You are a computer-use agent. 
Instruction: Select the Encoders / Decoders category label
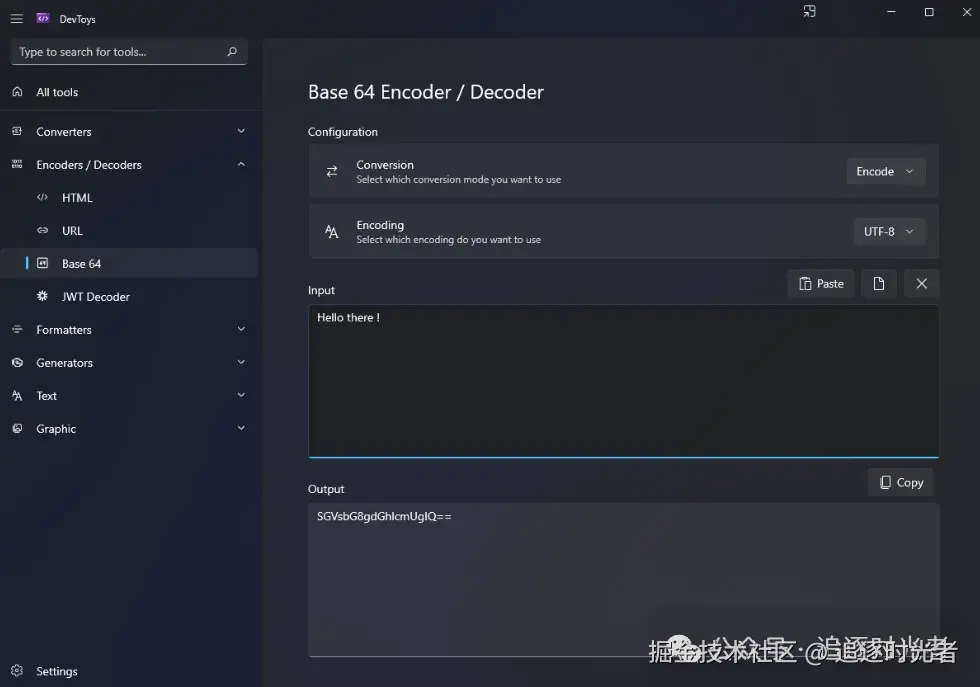click(x=89, y=165)
